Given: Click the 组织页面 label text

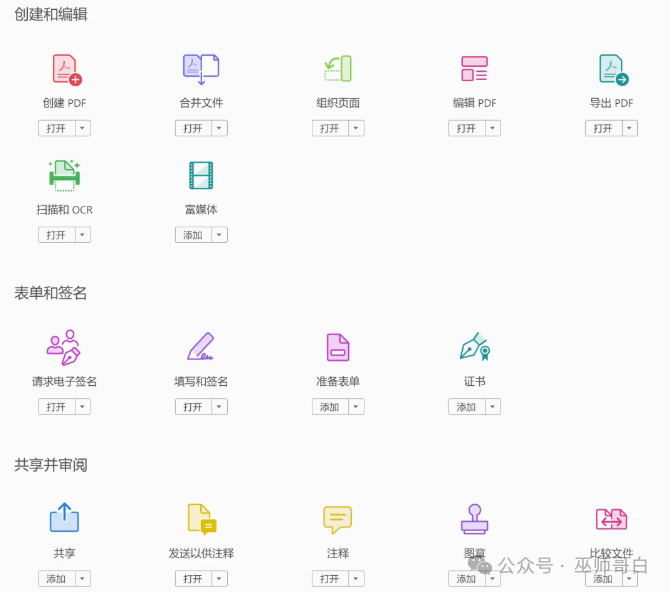Looking at the screenshot, I should coord(338,103).
